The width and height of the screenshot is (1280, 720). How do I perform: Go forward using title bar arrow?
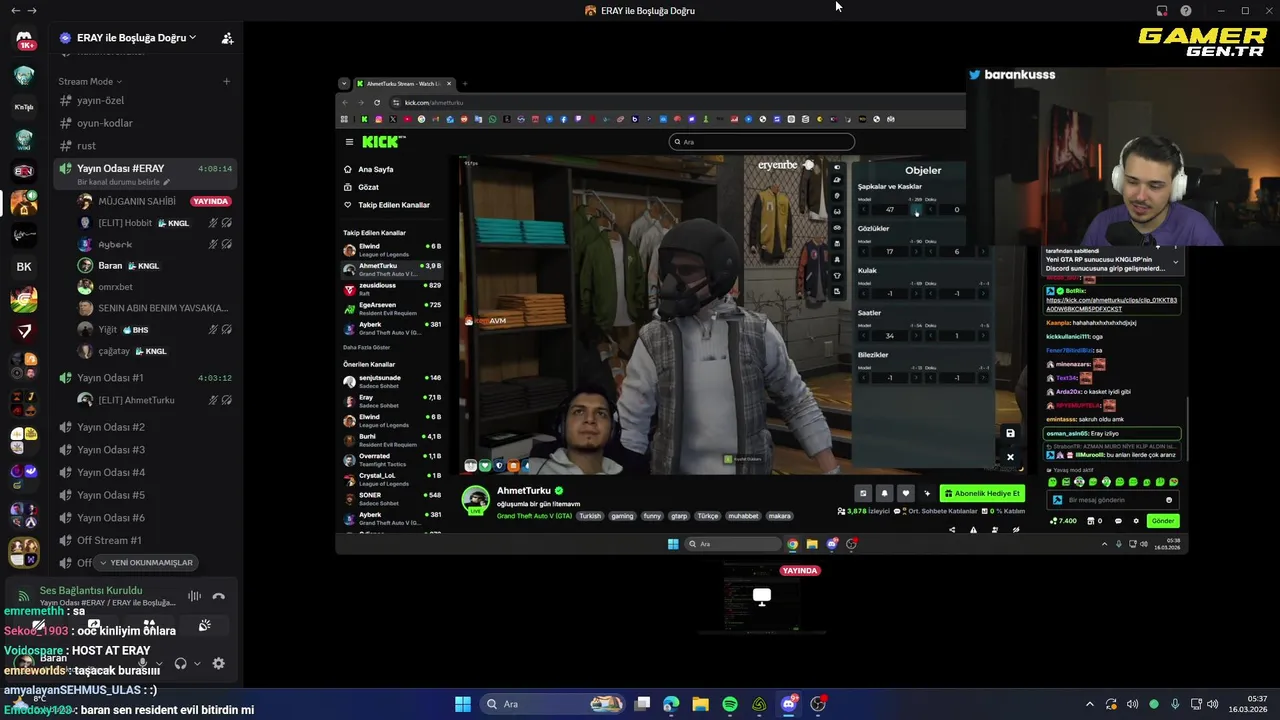point(33,10)
